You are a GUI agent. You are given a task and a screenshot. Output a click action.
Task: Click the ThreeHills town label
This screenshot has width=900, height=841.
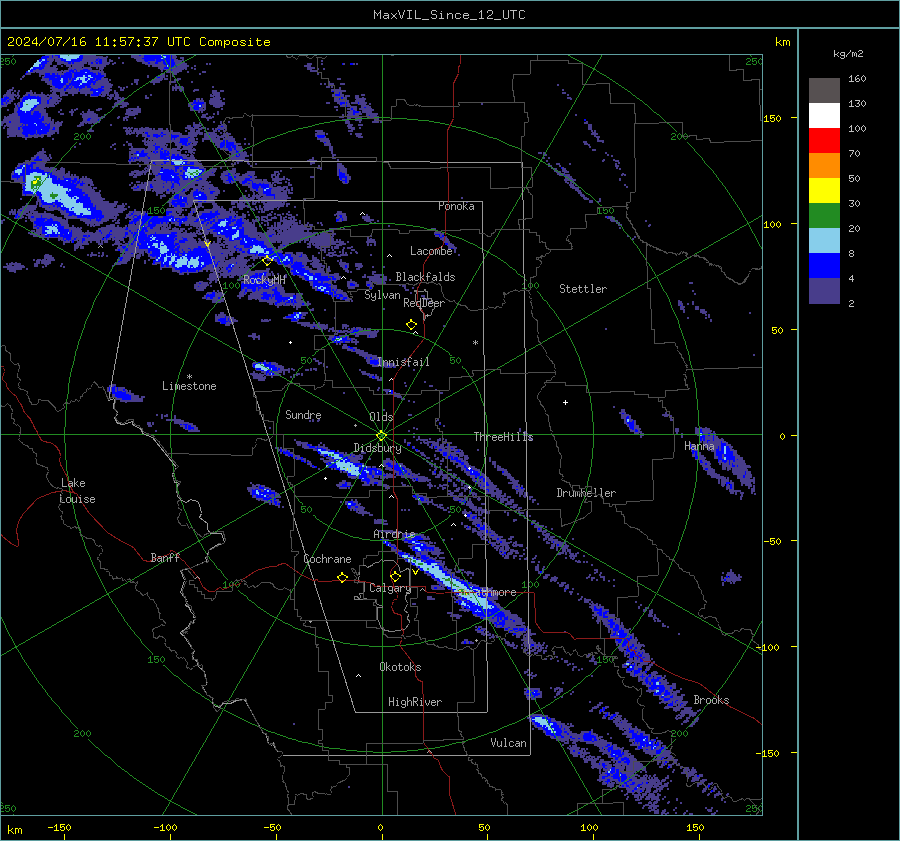[x=503, y=437]
